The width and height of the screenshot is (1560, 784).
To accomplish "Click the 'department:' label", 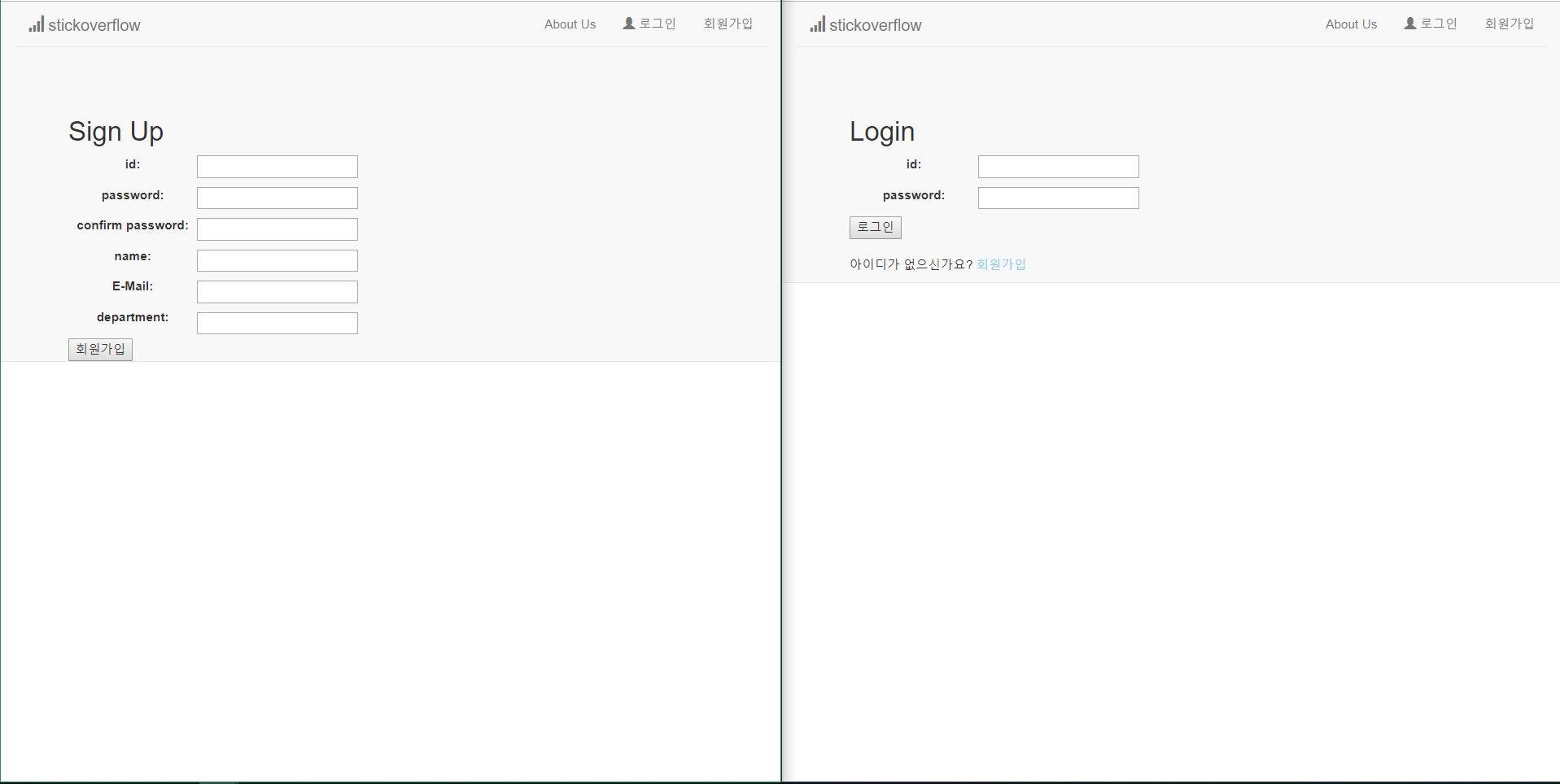I will (133, 317).
